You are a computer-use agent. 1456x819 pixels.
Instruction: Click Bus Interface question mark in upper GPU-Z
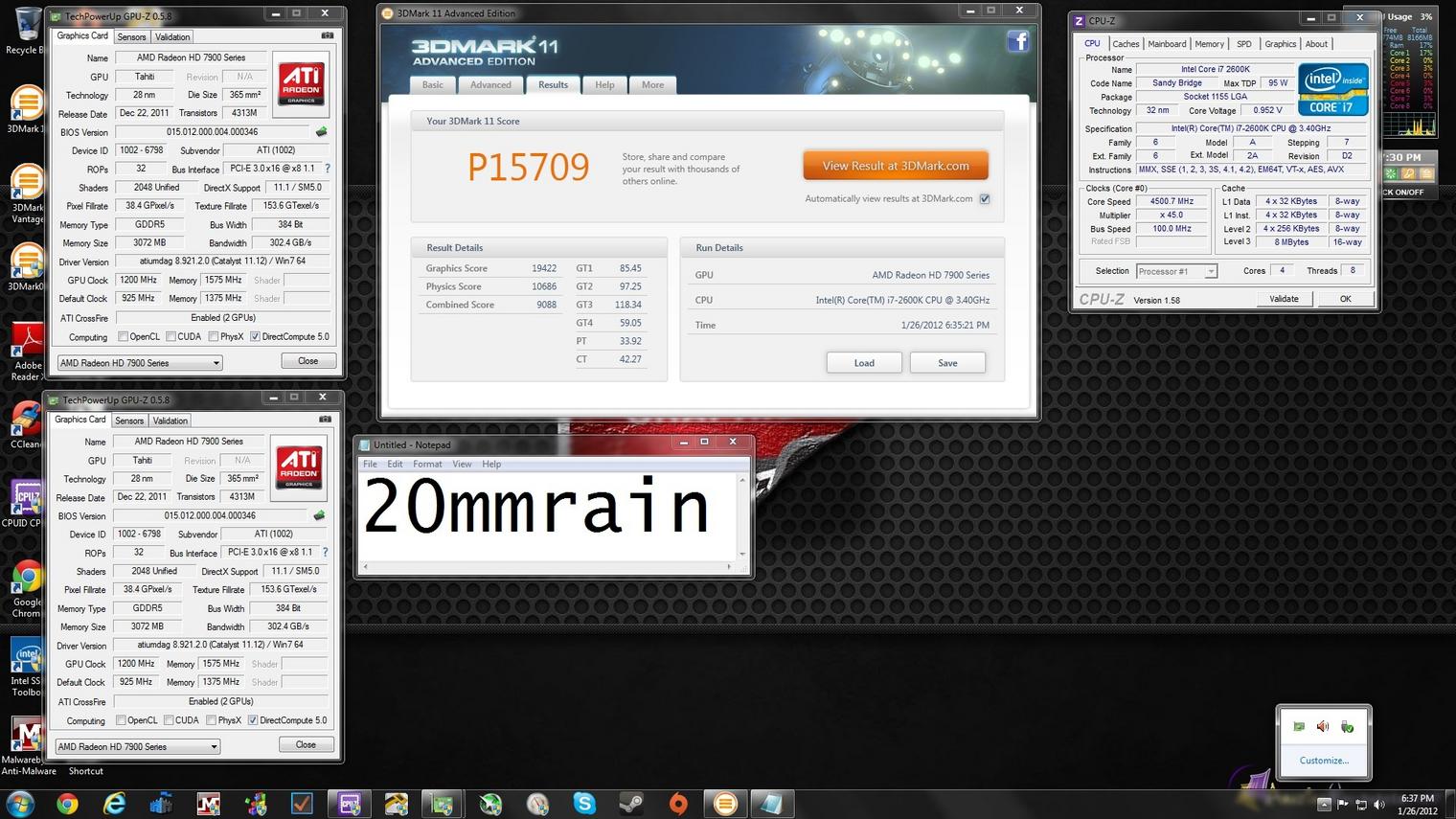coord(327,169)
